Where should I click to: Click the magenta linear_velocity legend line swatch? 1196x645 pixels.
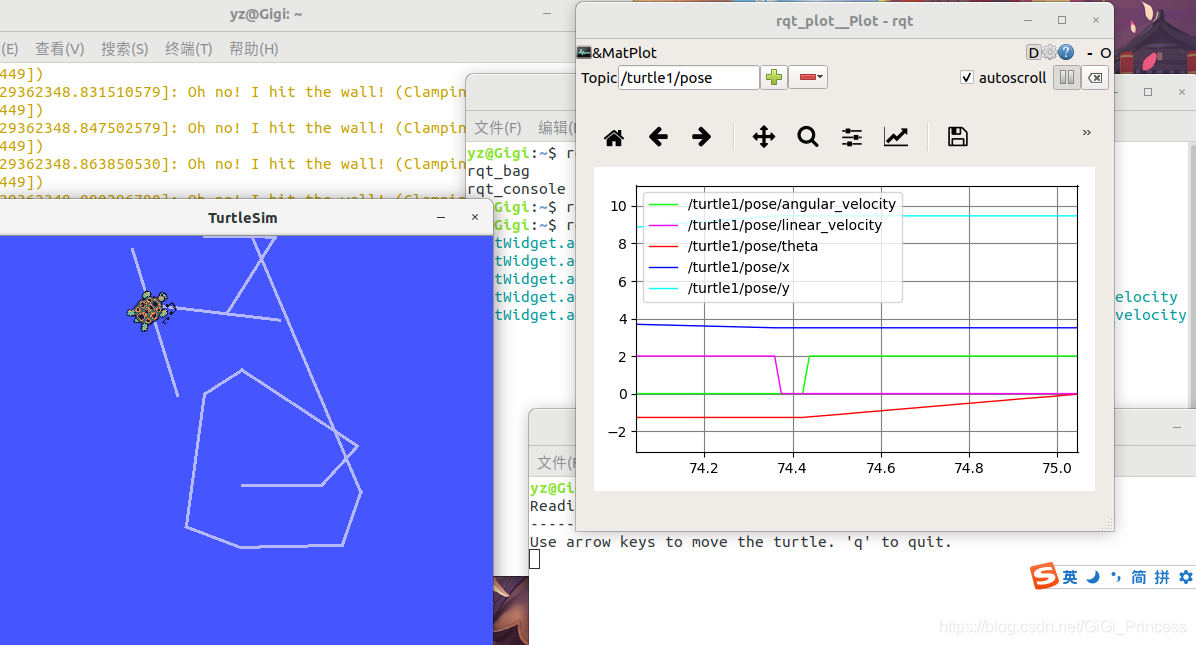pos(663,226)
